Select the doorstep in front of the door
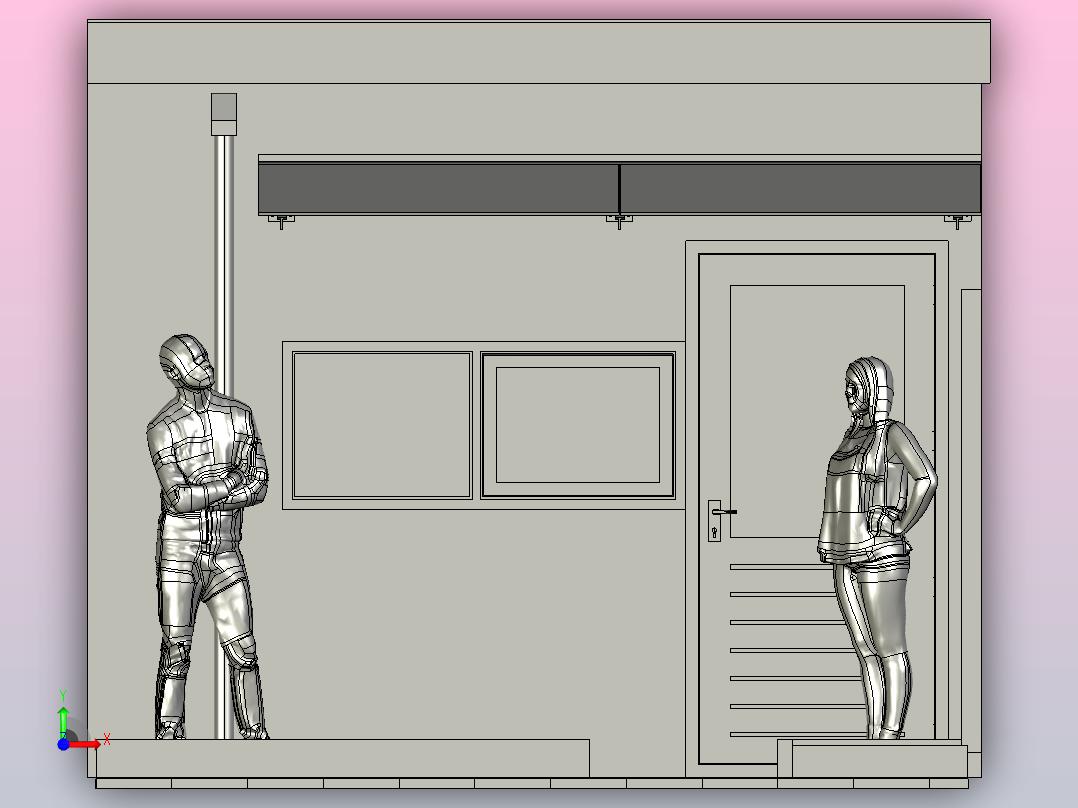Viewport: 1078px width, 808px height. pos(873,759)
